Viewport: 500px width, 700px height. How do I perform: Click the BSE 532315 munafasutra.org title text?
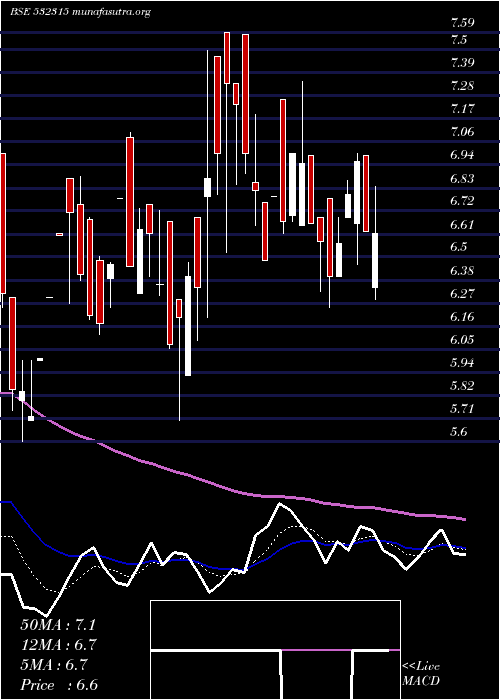(x=80, y=12)
